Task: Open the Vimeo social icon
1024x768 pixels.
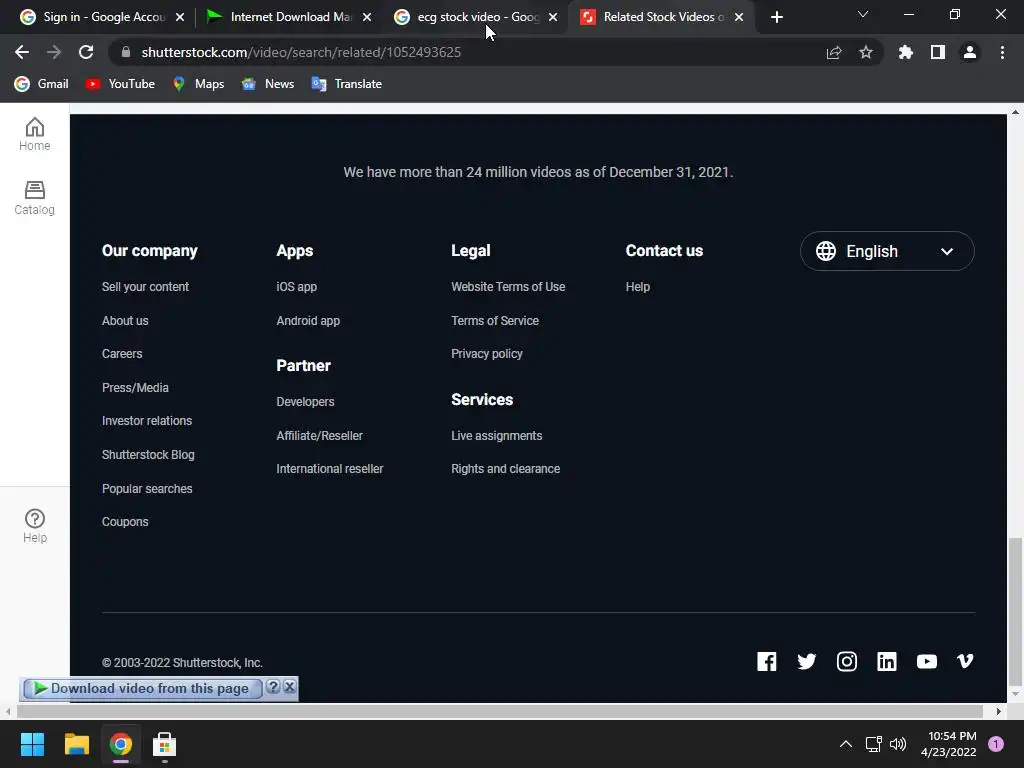Action: tap(965, 662)
